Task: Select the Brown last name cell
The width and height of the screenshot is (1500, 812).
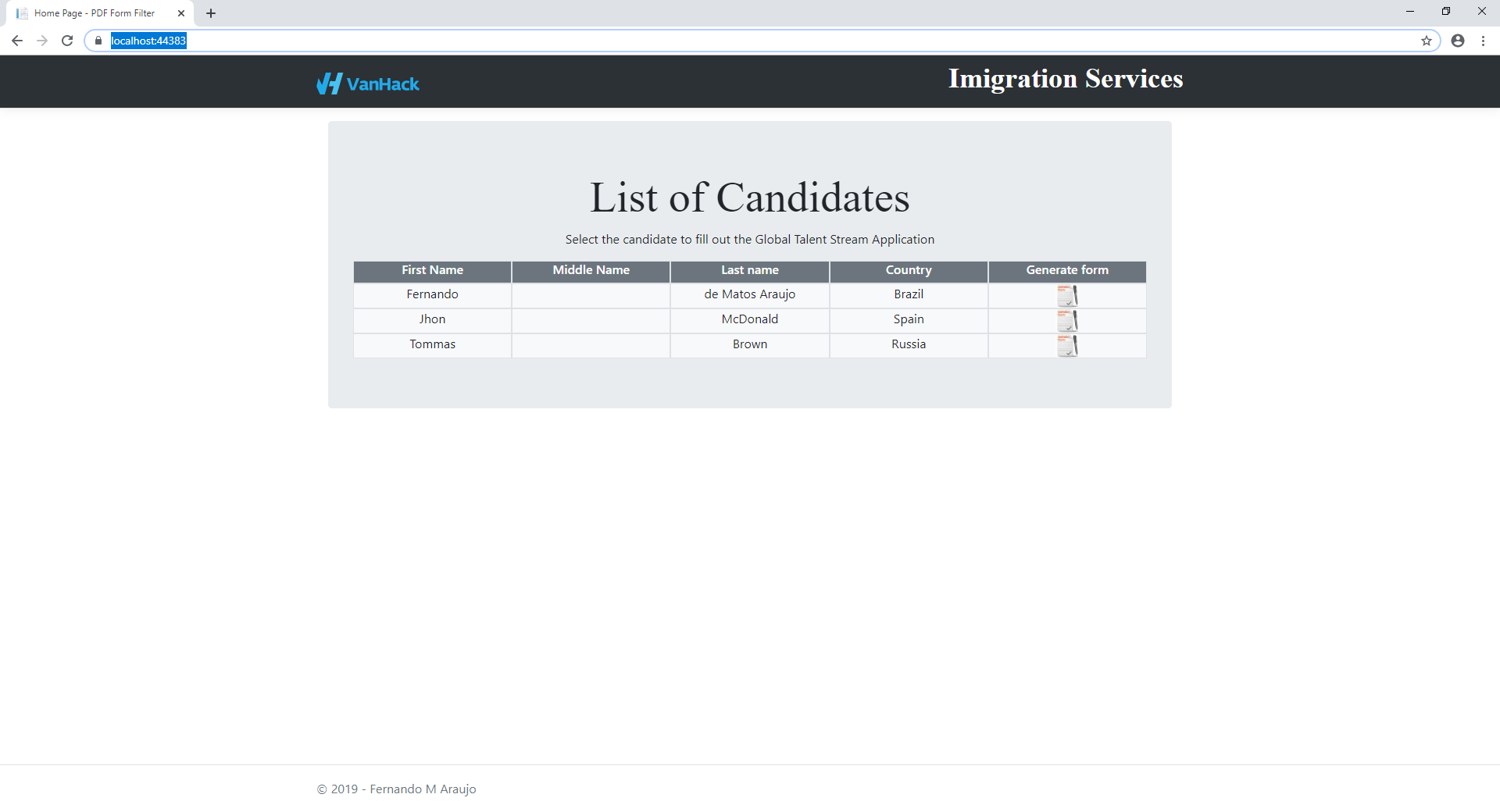Action: click(x=750, y=344)
